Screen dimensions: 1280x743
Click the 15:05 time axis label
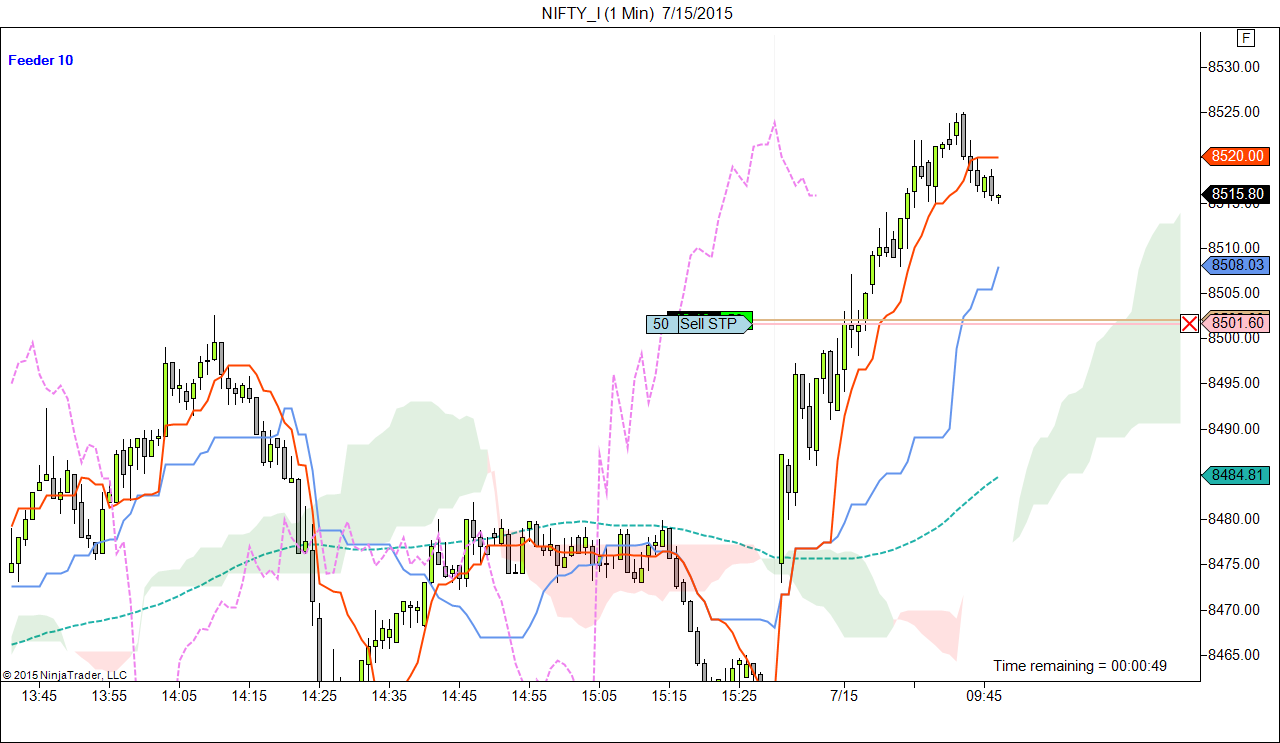pyautogui.click(x=599, y=696)
